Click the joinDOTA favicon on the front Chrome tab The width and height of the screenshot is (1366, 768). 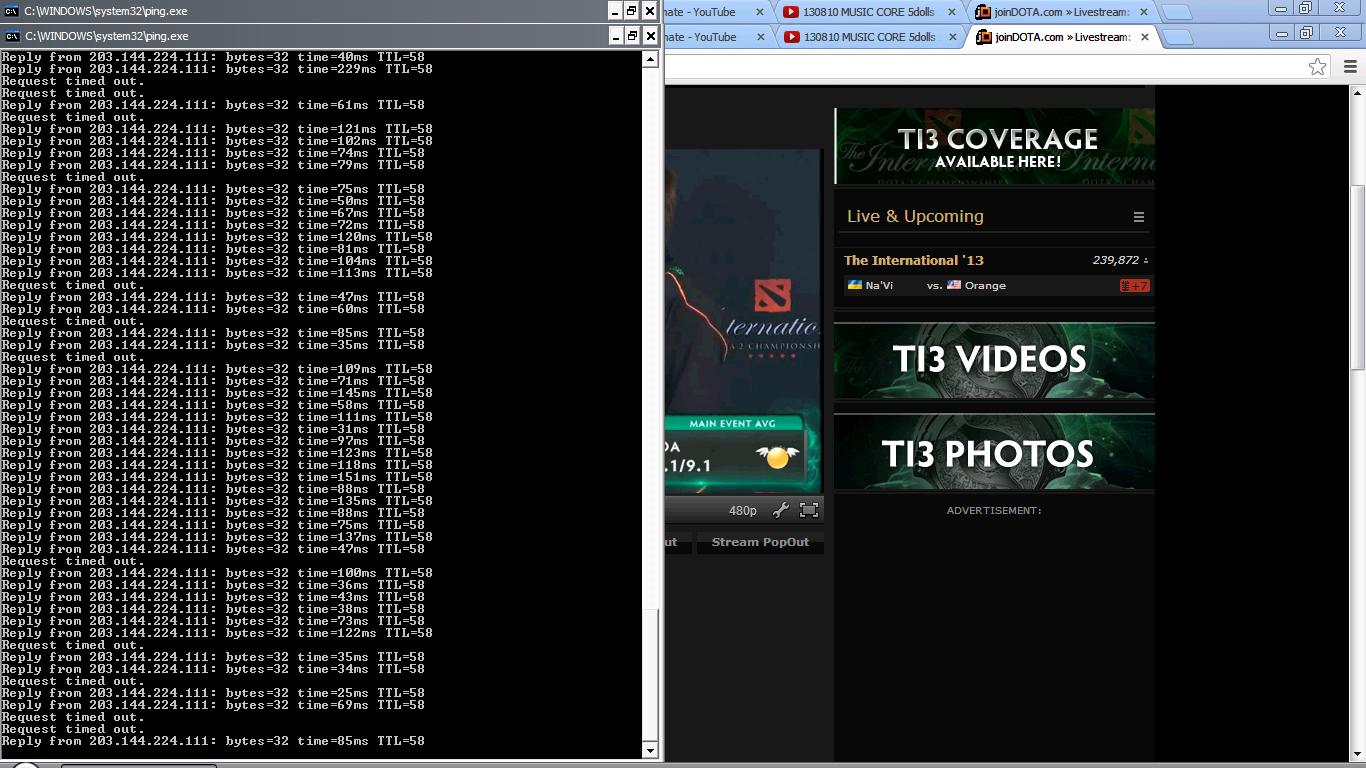point(983,37)
